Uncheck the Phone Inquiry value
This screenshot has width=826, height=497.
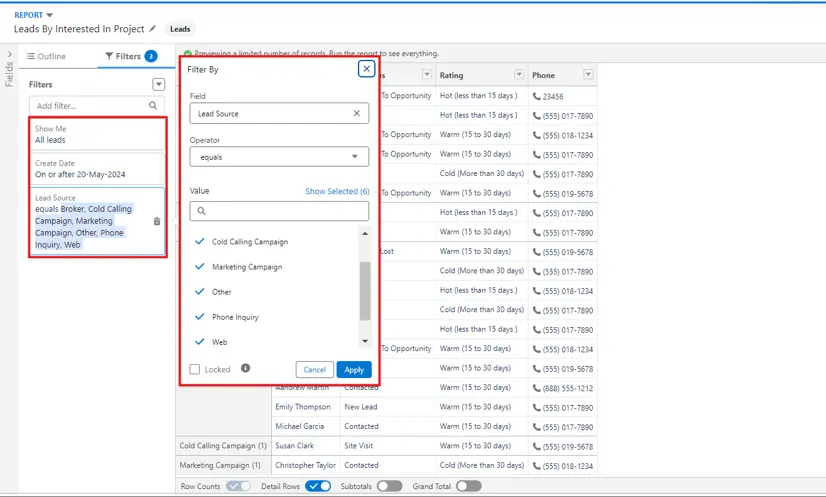(x=200, y=317)
